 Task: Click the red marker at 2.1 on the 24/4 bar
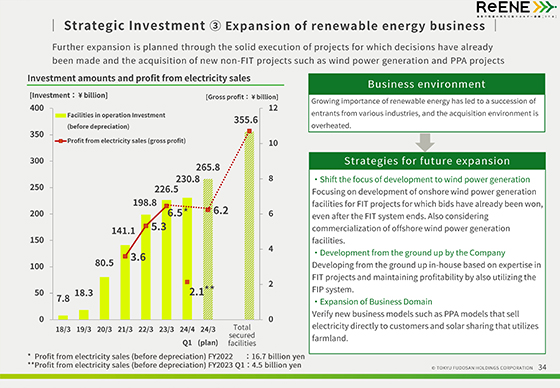pos(187,282)
